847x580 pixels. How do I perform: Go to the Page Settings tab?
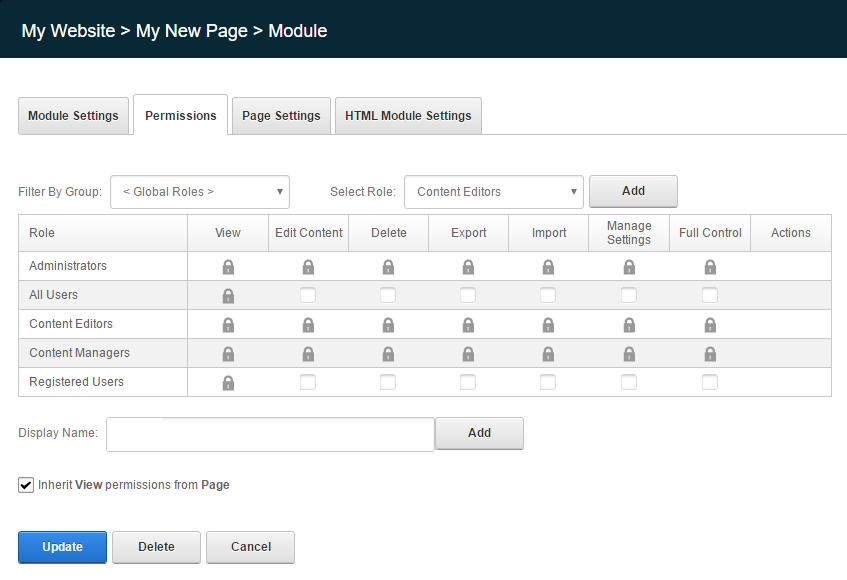click(x=281, y=116)
